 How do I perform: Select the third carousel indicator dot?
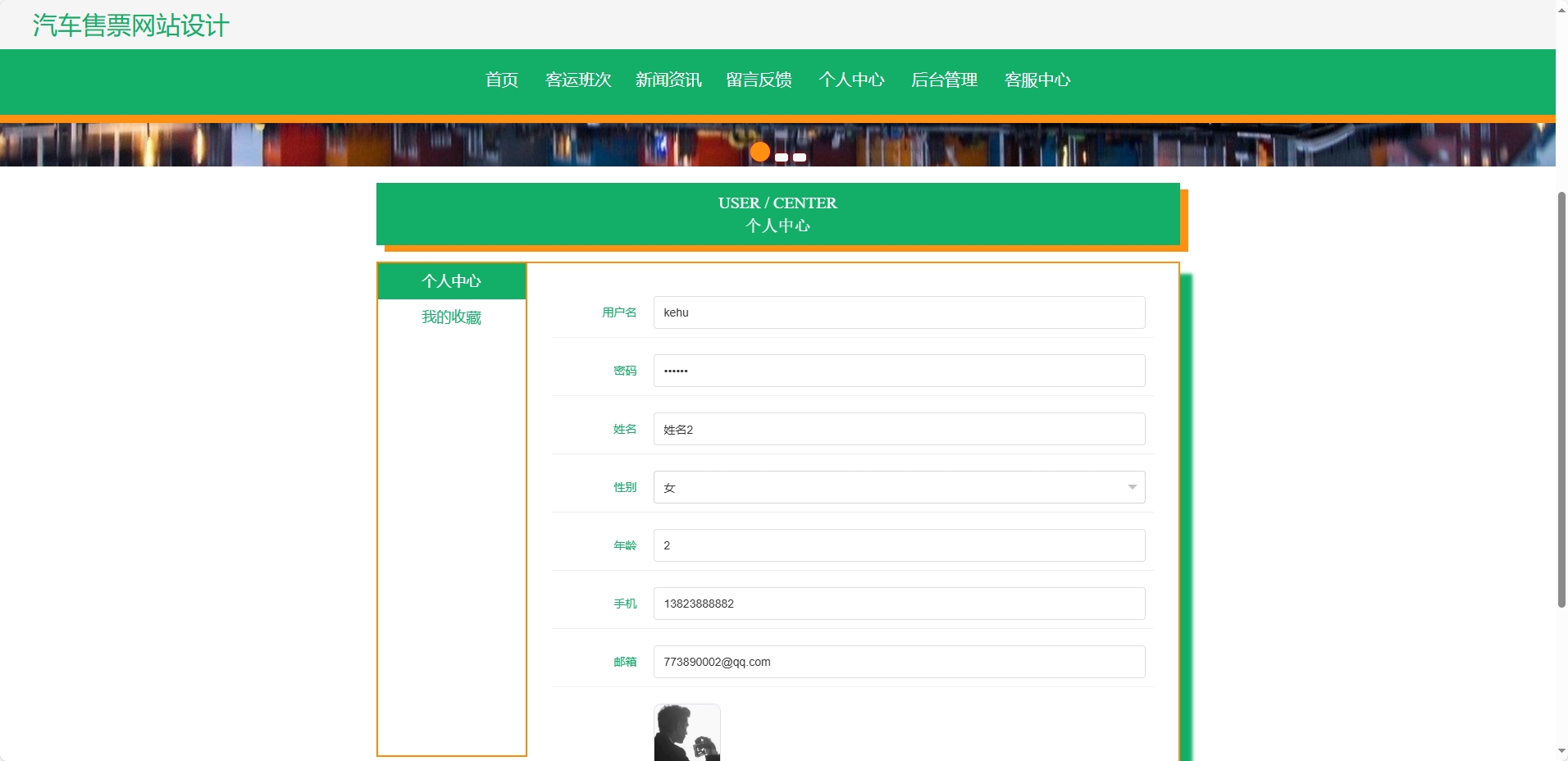[800, 157]
